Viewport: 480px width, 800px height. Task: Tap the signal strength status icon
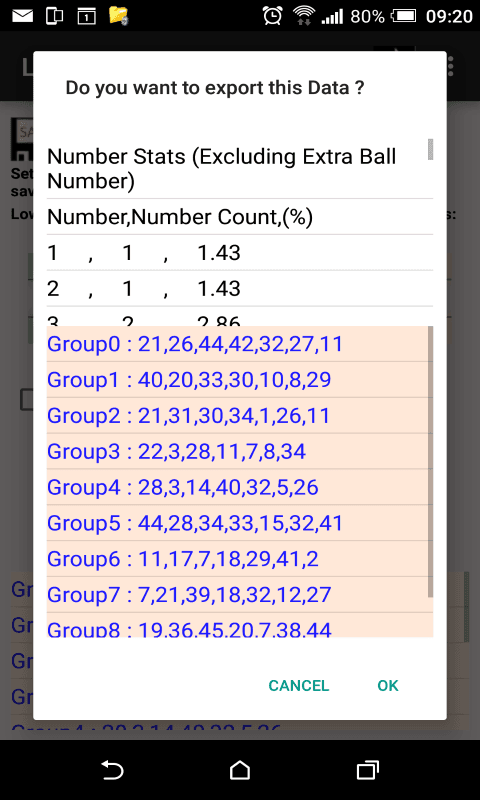pos(332,17)
